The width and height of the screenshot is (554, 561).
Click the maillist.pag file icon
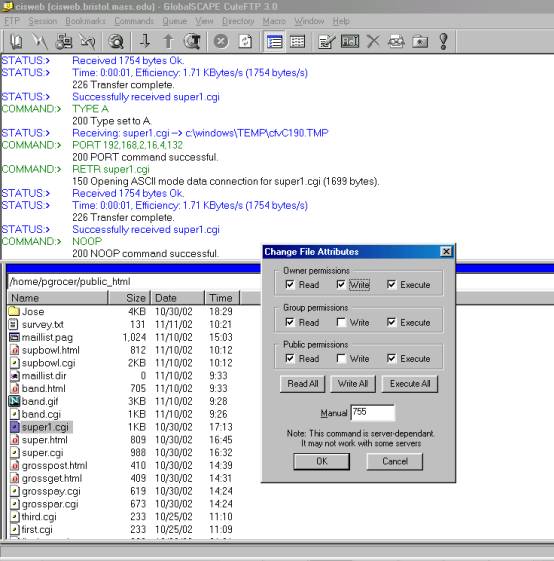(x=14, y=337)
